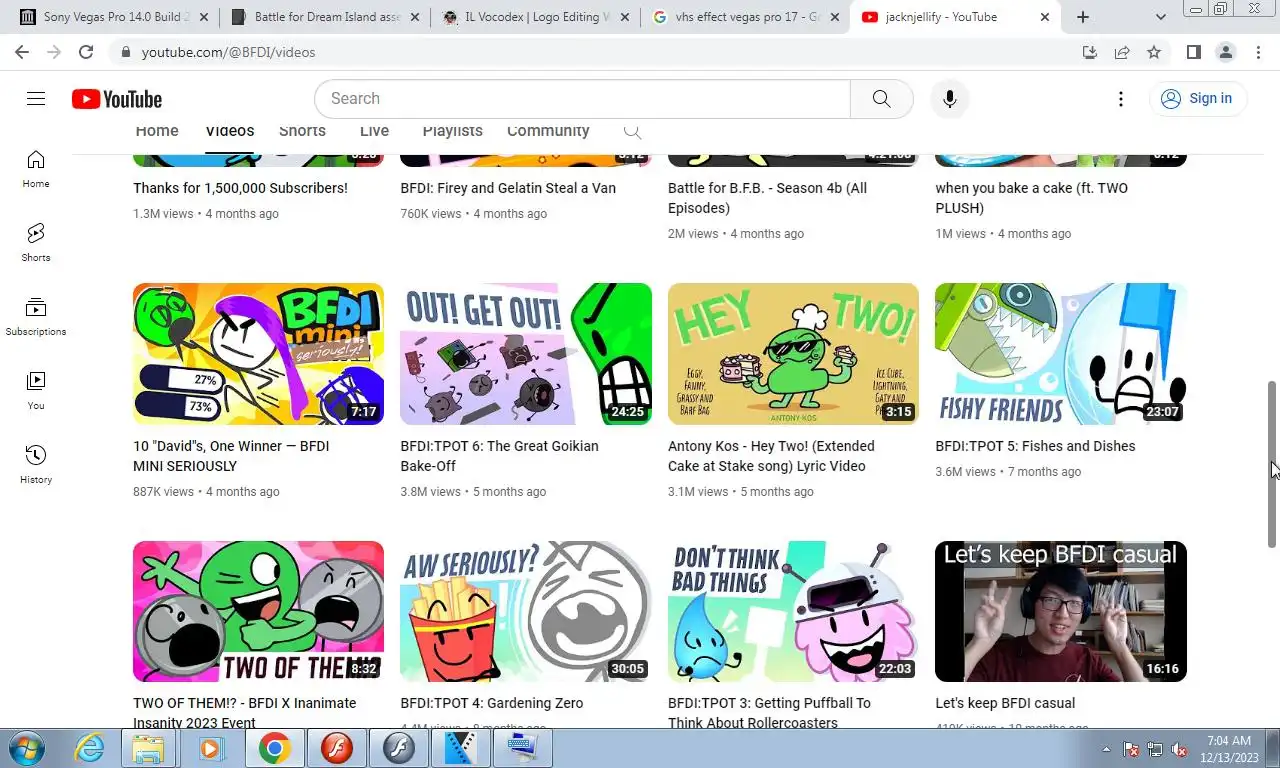Open Windows Explorer folder on taskbar

pyautogui.click(x=149, y=748)
